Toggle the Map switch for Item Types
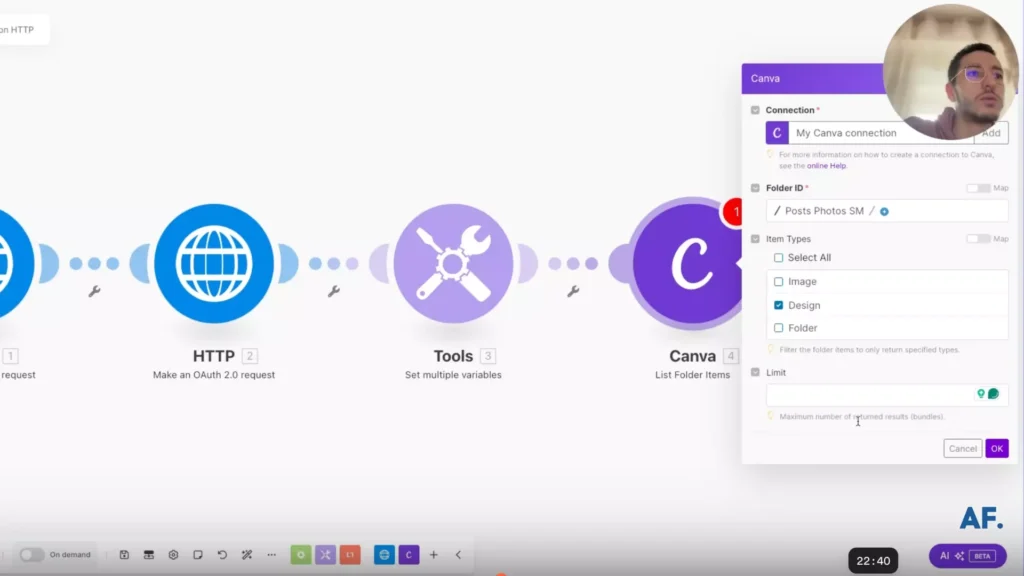The image size is (1024, 576). tap(978, 239)
